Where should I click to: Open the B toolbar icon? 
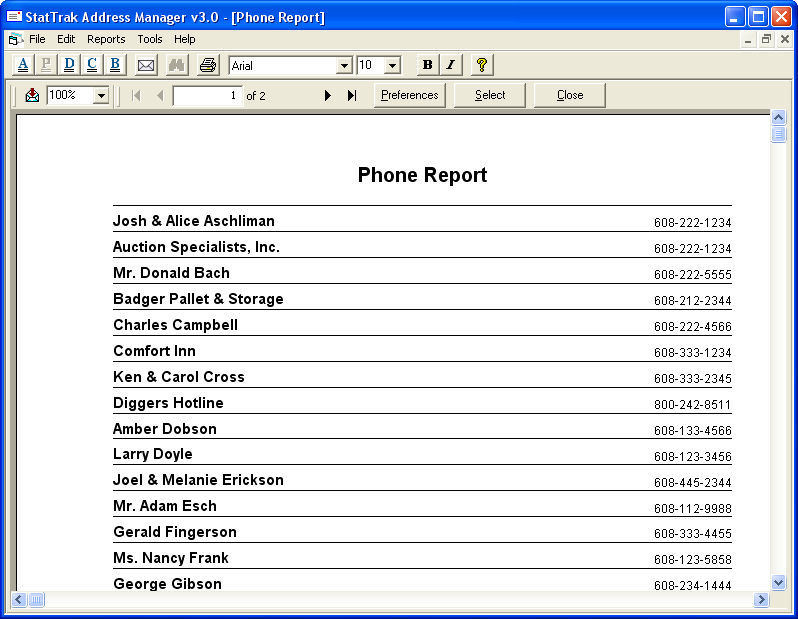coord(115,65)
